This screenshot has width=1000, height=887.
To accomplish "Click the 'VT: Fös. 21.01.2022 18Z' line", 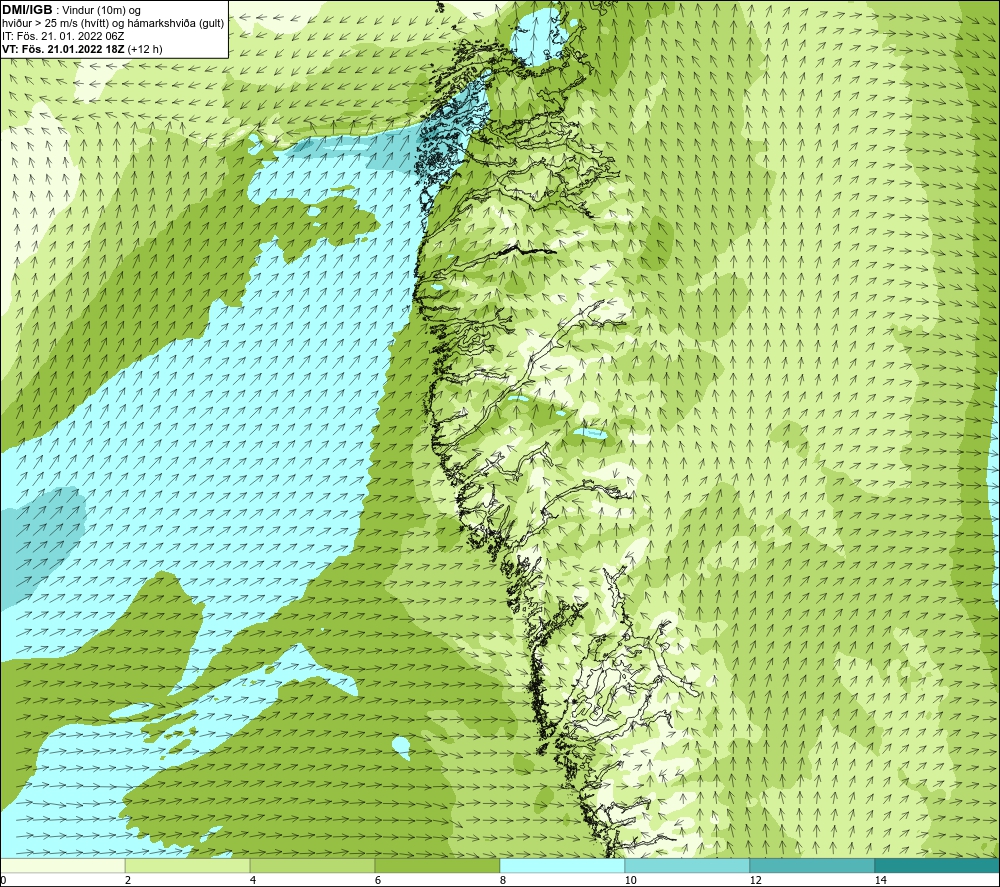I will coord(64,49).
